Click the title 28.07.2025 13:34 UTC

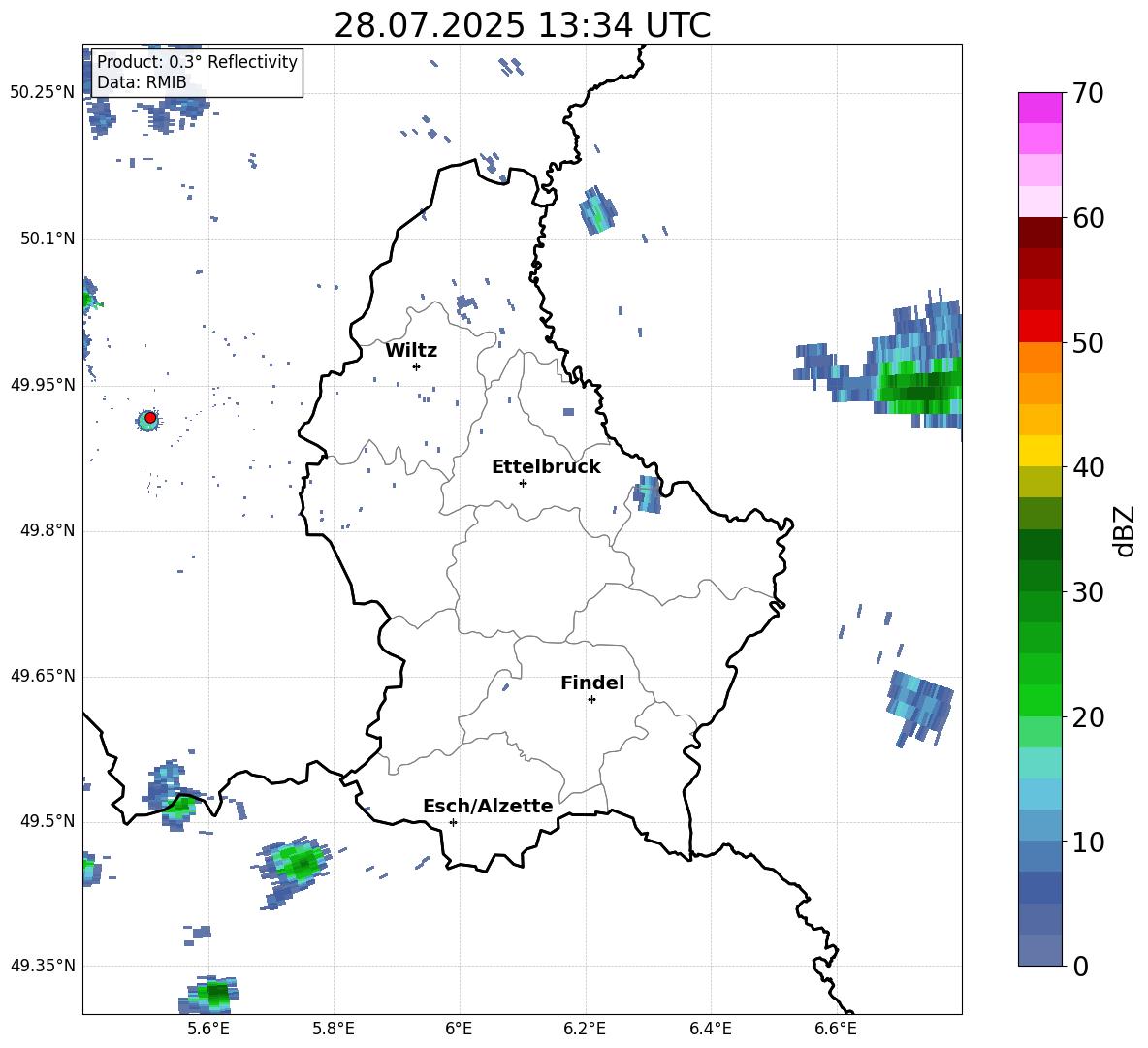point(522,25)
